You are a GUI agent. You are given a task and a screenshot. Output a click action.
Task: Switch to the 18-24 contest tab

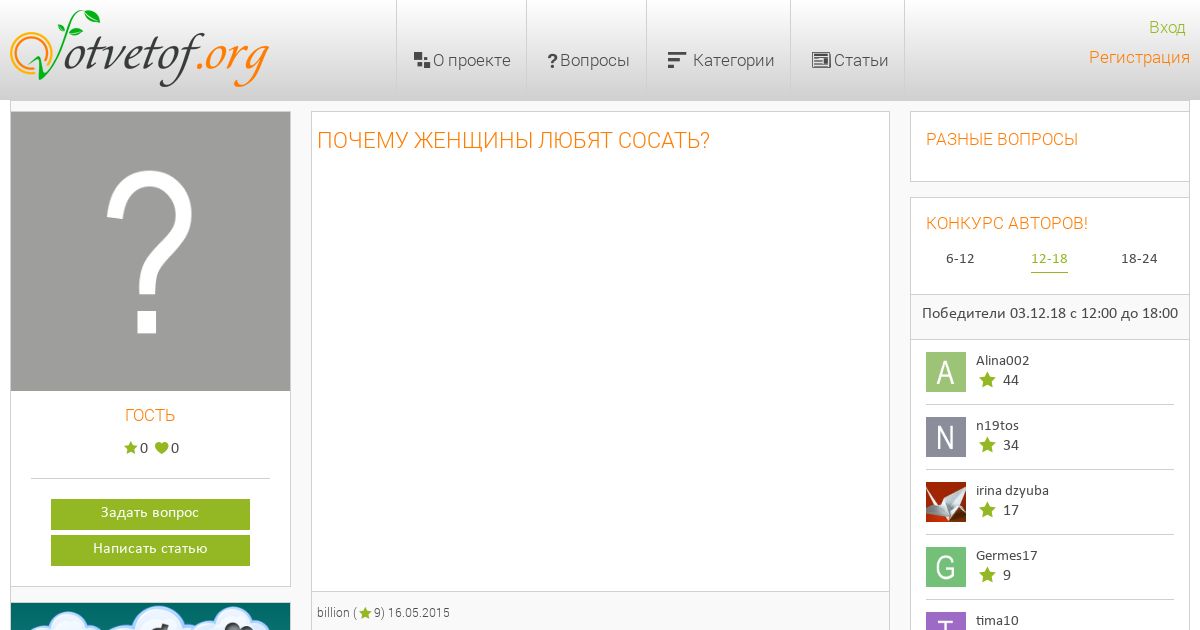point(1139,259)
